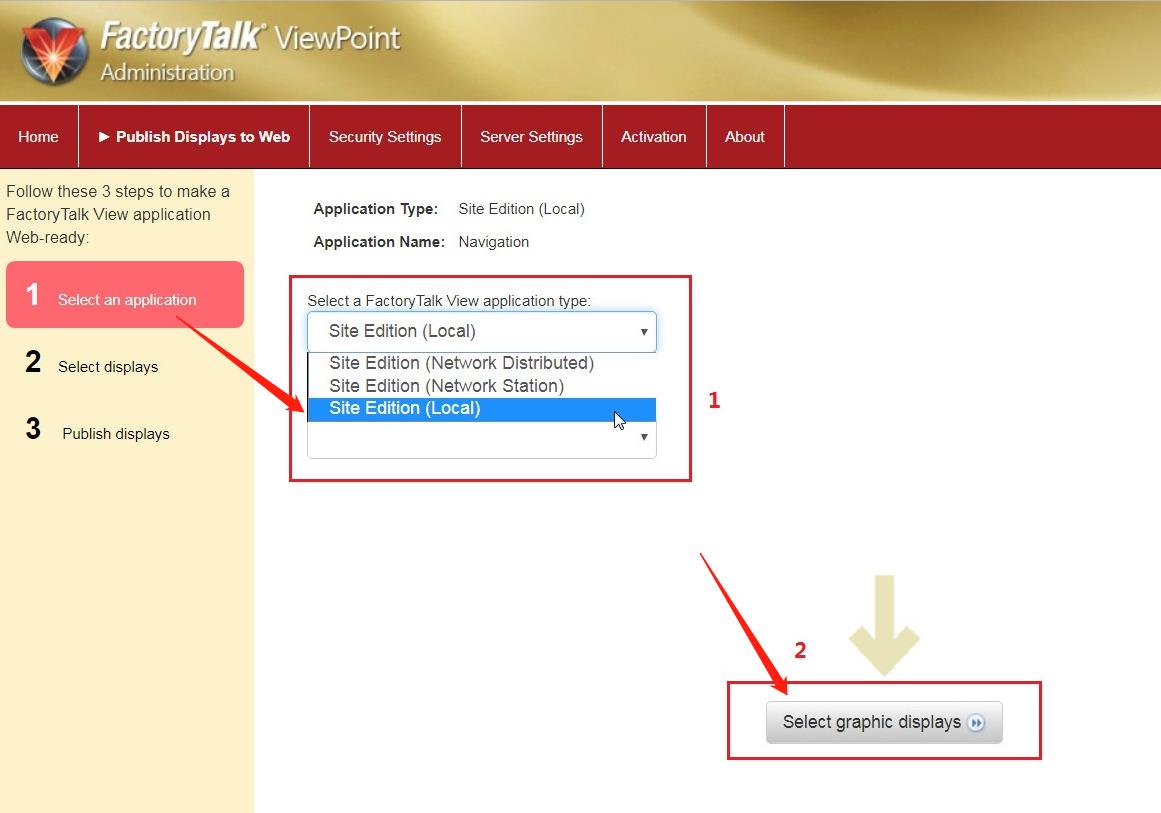Open Publish Displays to Web menu
1161x813 pixels.
pos(194,137)
